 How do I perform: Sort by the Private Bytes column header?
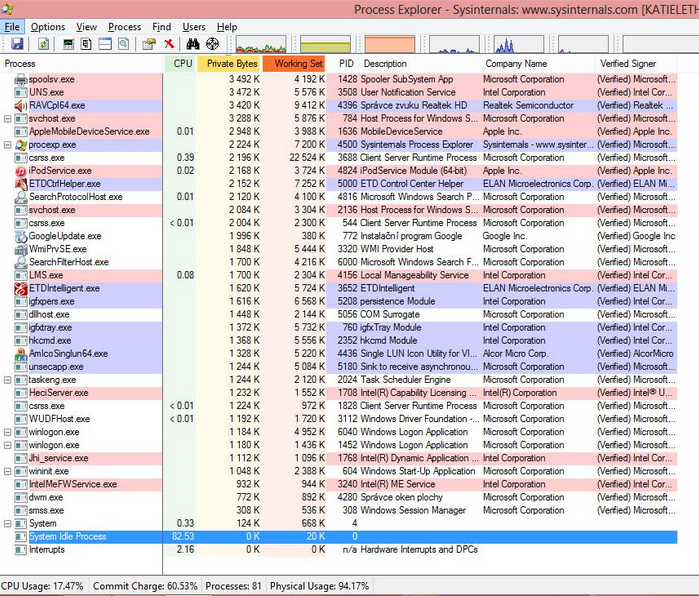tap(229, 64)
